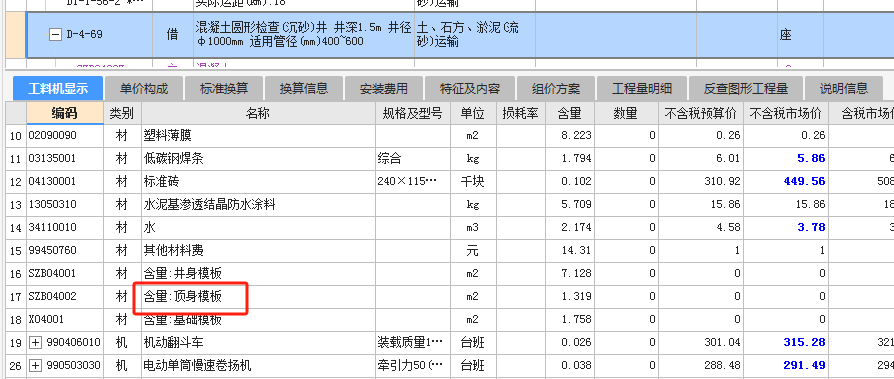Click the 不含税市场价 column header
894x379 pixels.
click(786, 113)
